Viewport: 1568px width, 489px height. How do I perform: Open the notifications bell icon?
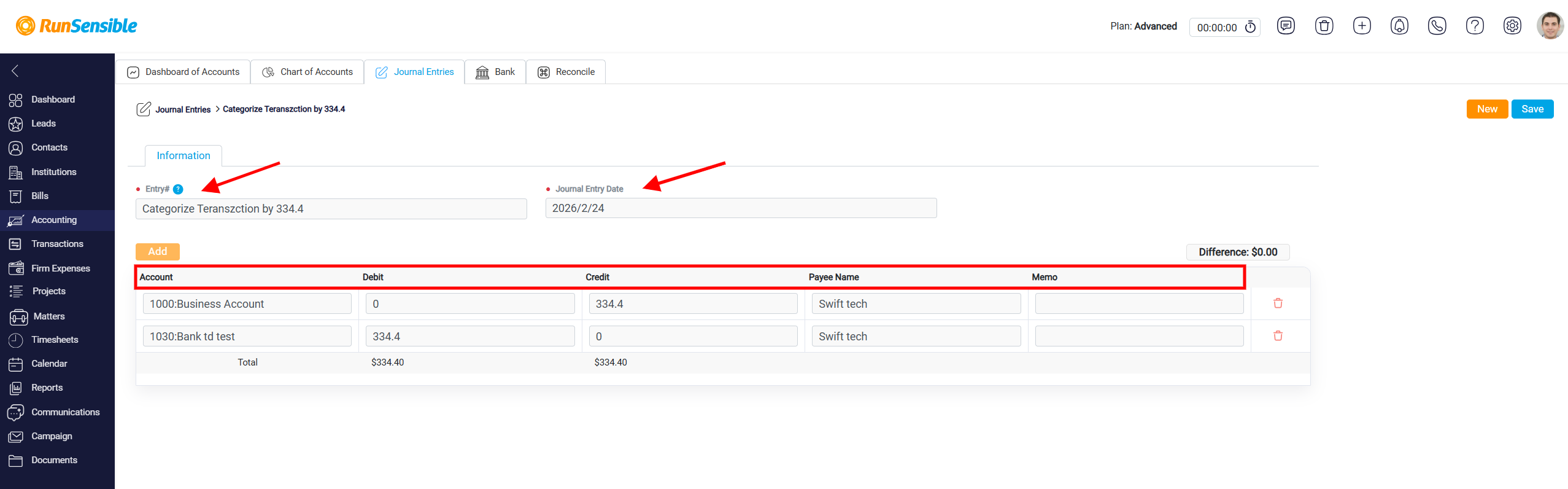1399,26
